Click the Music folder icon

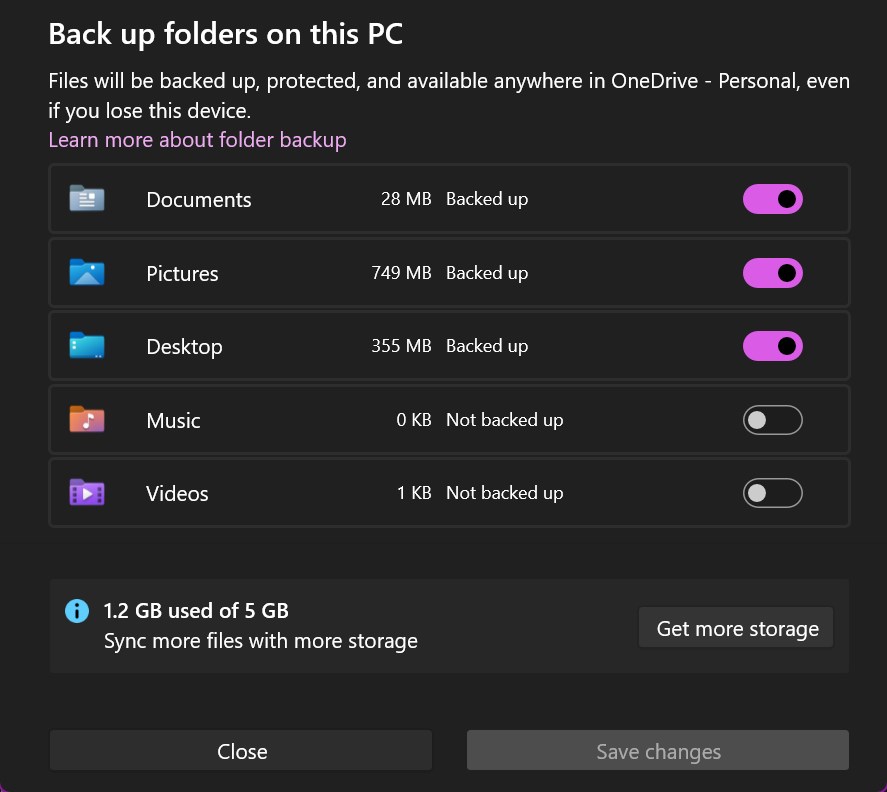click(87, 420)
